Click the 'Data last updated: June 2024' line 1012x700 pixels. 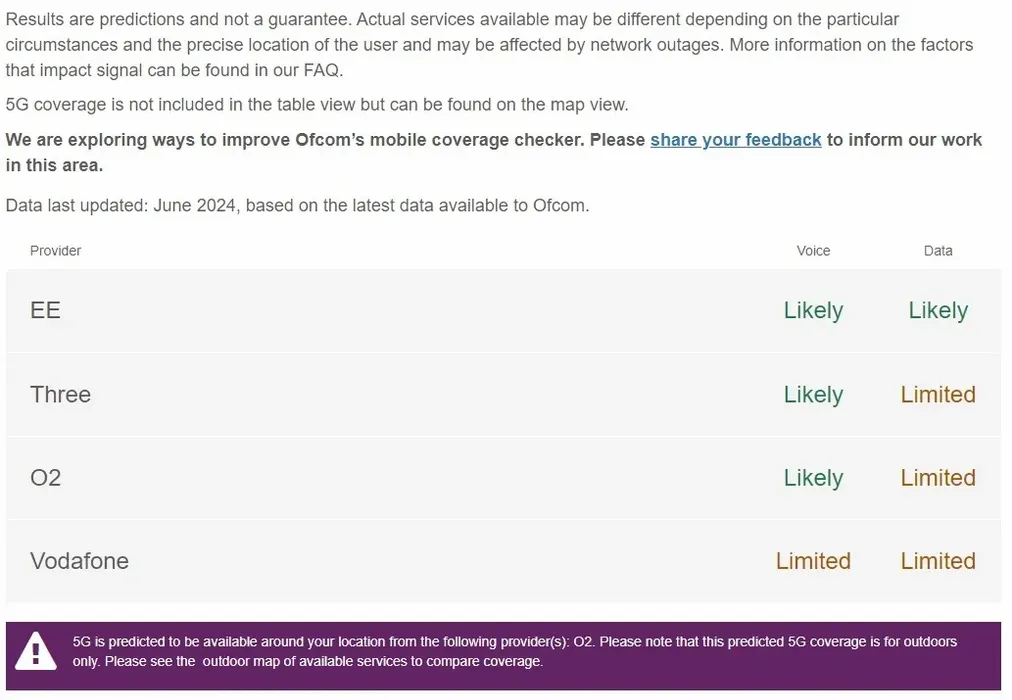[x=297, y=206]
